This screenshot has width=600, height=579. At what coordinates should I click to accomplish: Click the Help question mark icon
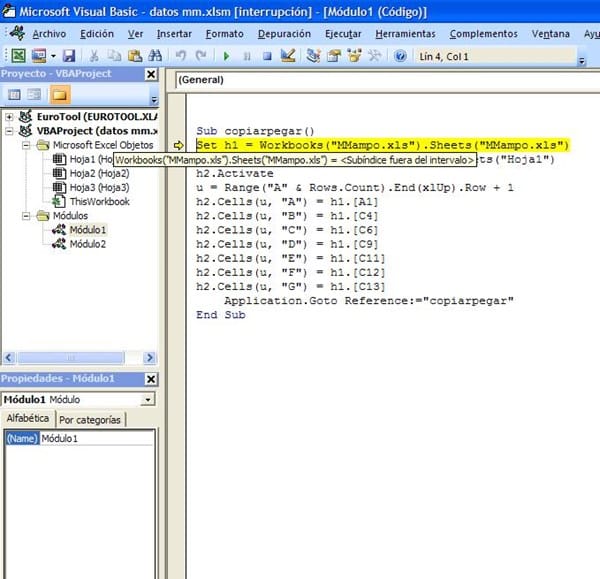pos(401,56)
